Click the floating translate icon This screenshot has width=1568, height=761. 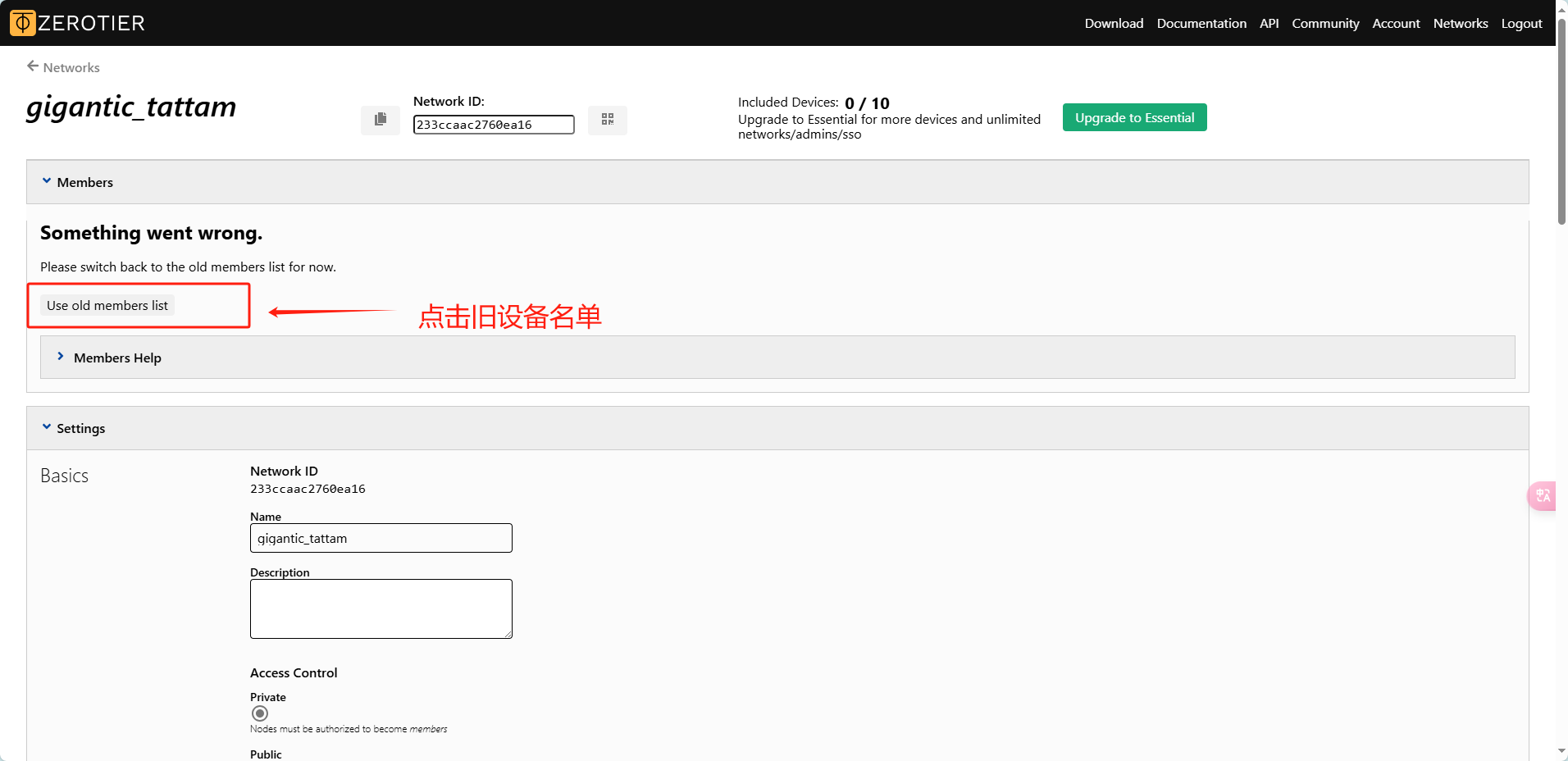(x=1543, y=495)
